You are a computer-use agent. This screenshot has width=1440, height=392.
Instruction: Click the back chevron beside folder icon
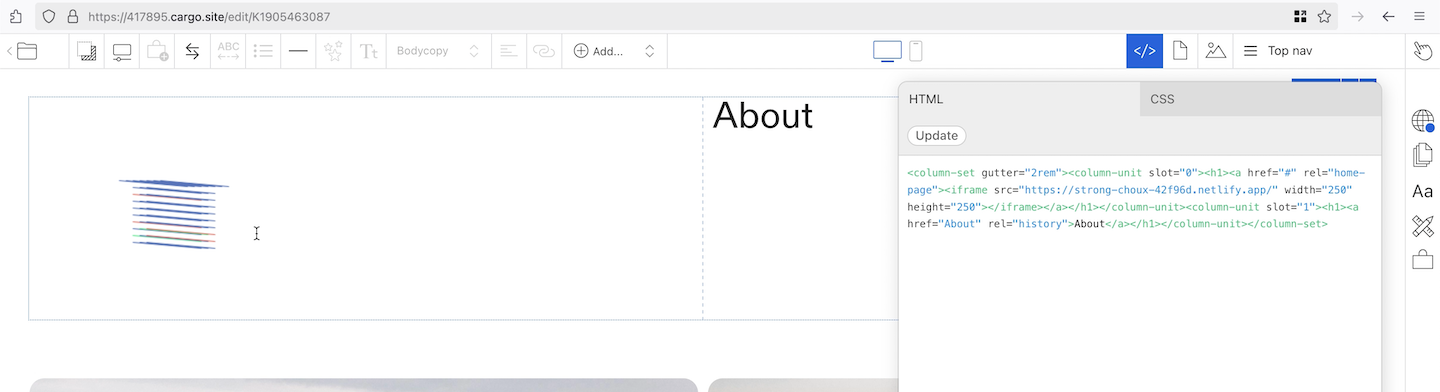[x=10, y=51]
